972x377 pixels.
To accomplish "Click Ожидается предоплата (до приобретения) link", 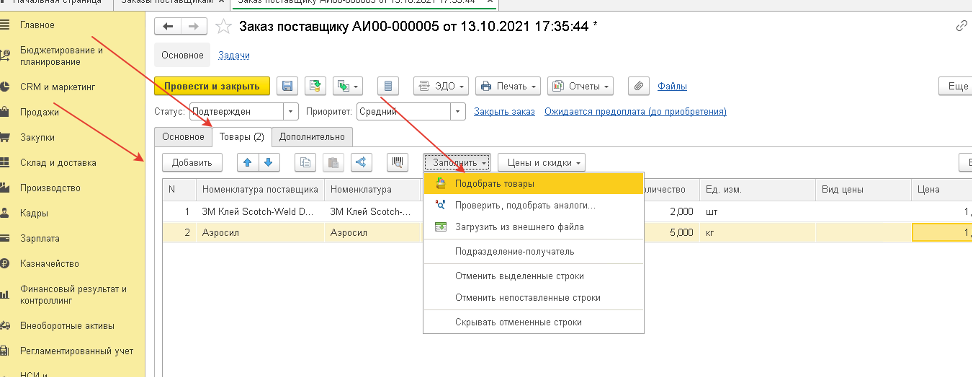I will pyautogui.click(x=635, y=112).
